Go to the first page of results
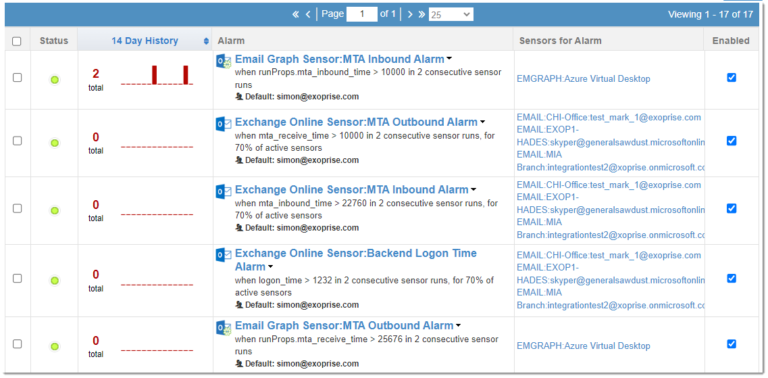Image resolution: width=768 pixels, height=378 pixels. point(295,15)
